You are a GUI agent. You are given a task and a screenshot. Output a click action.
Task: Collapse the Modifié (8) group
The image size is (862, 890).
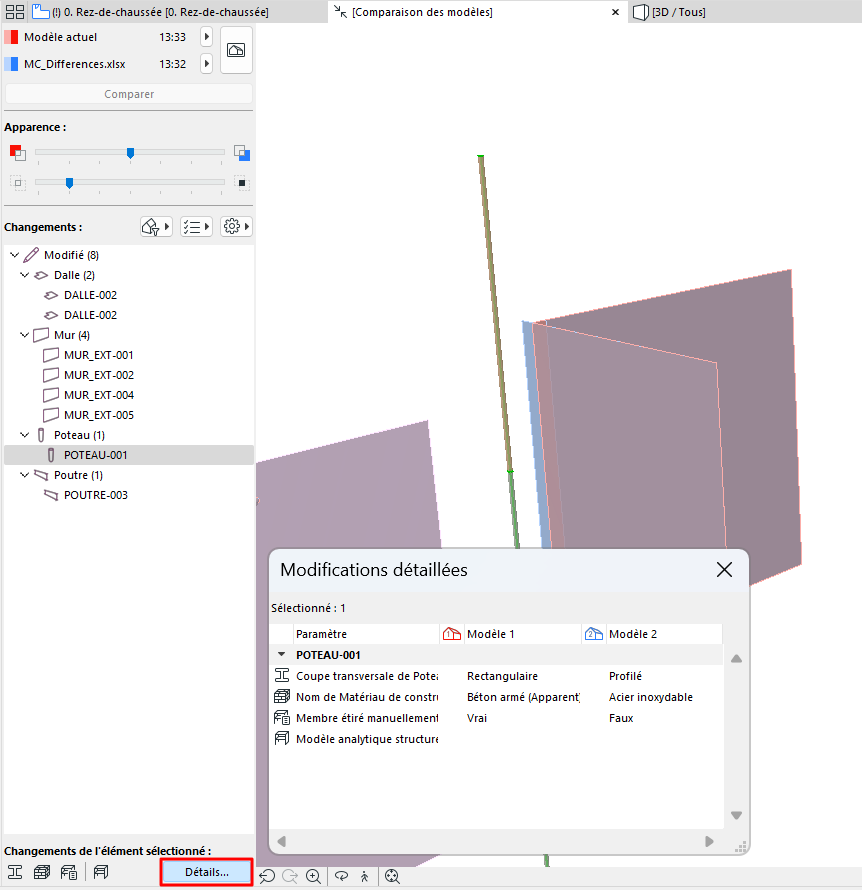coord(15,255)
